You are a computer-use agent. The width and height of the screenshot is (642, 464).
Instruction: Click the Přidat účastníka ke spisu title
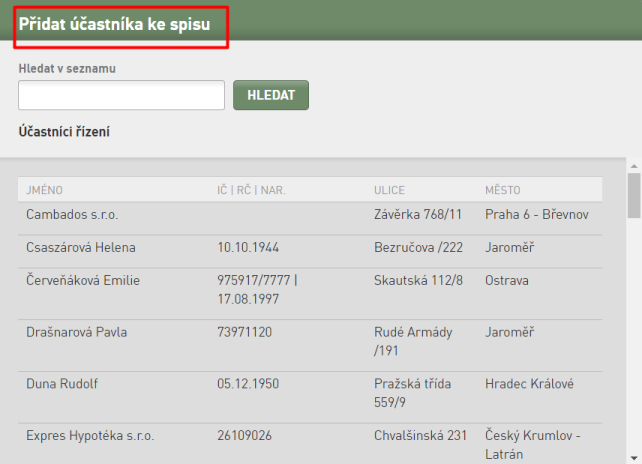click(115, 24)
